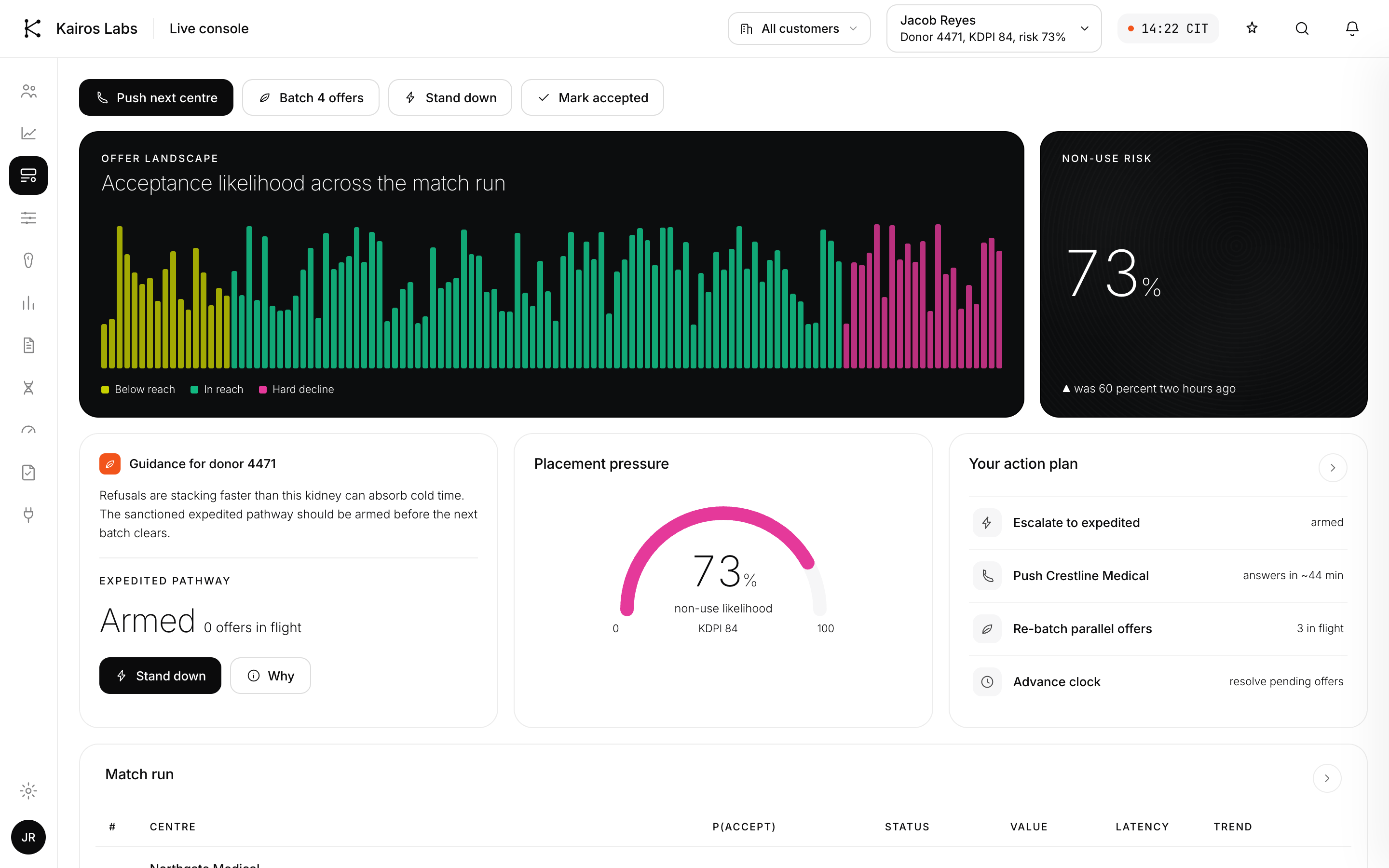This screenshot has height=868, width=1389.
Task: Click the star favorite icon in header
Action: tap(1252, 28)
